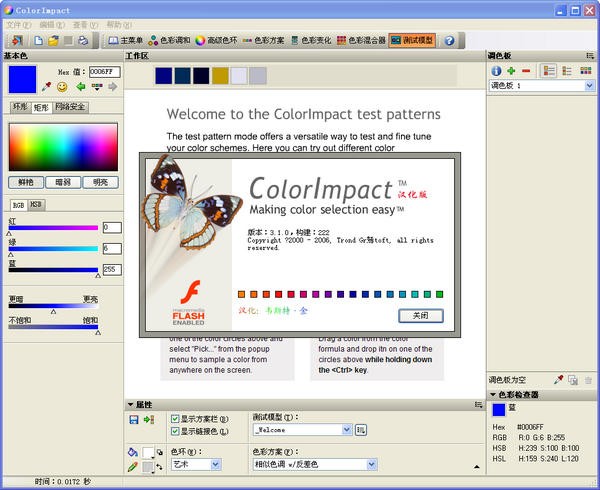Switch to the RGB tab
The image size is (600, 490).
pyautogui.click(x=18, y=205)
